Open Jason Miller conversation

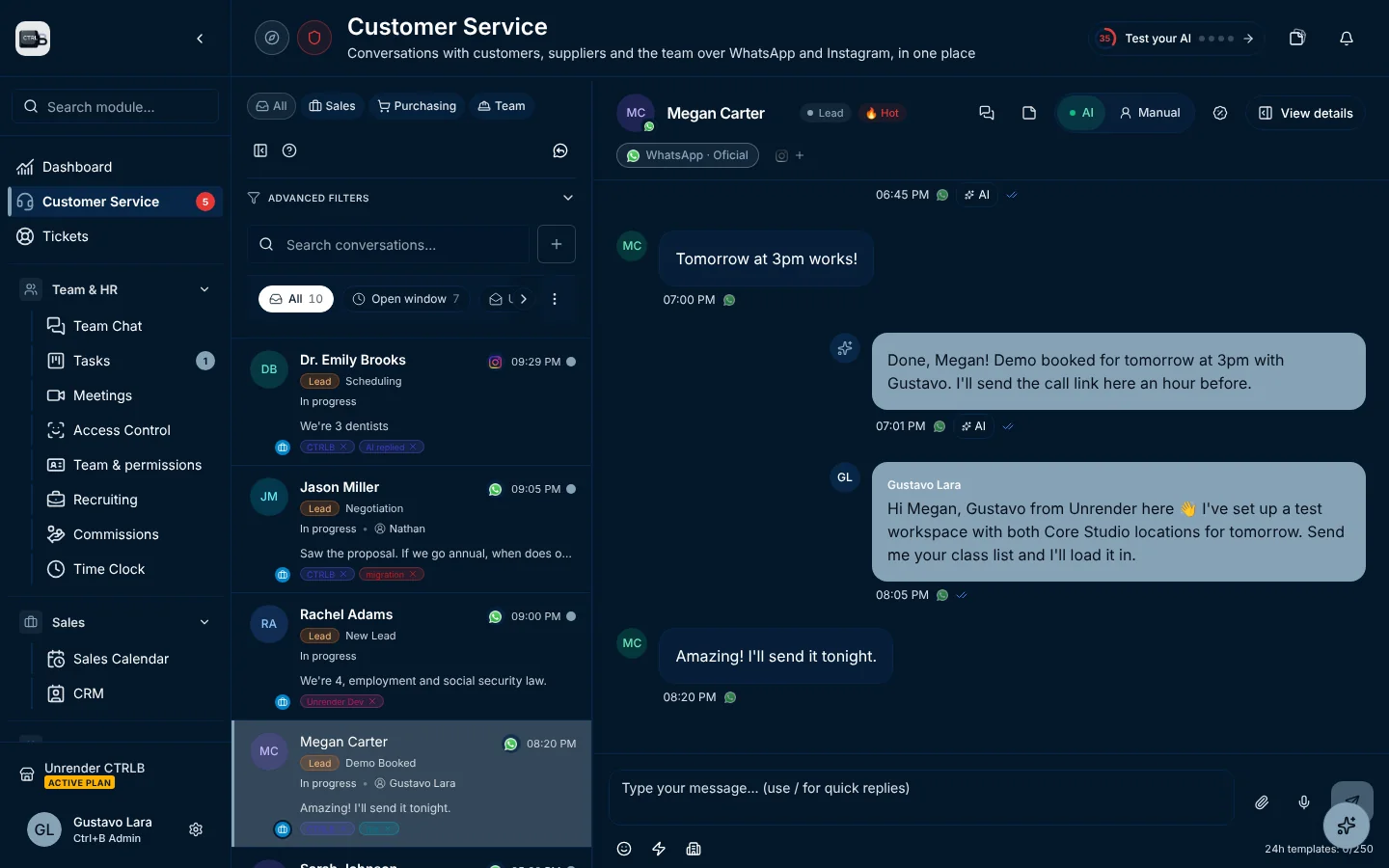click(412, 529)
